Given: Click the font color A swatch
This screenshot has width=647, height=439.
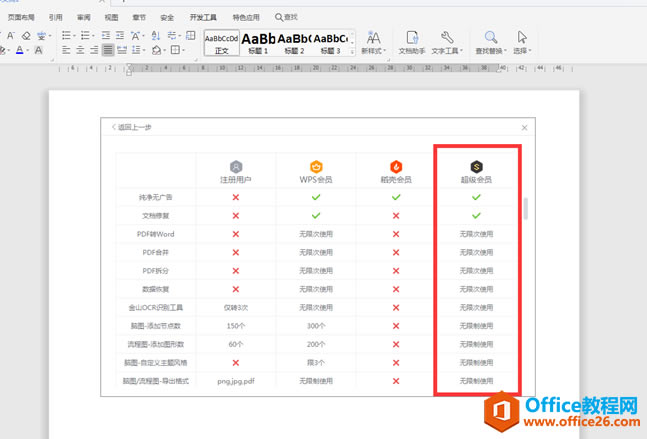Looking at the screenshot, I should click(20, 50).
